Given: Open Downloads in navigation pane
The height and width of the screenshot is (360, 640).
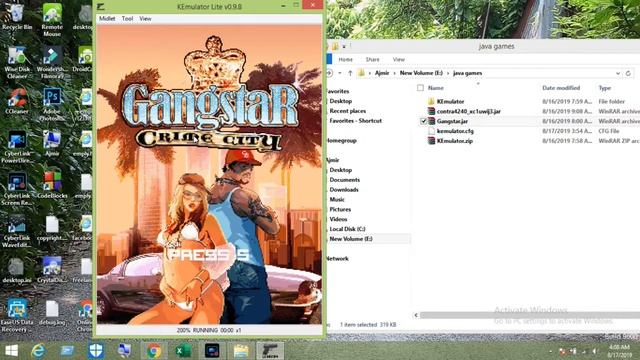Looking at the screenshot, I should point(344,189).
